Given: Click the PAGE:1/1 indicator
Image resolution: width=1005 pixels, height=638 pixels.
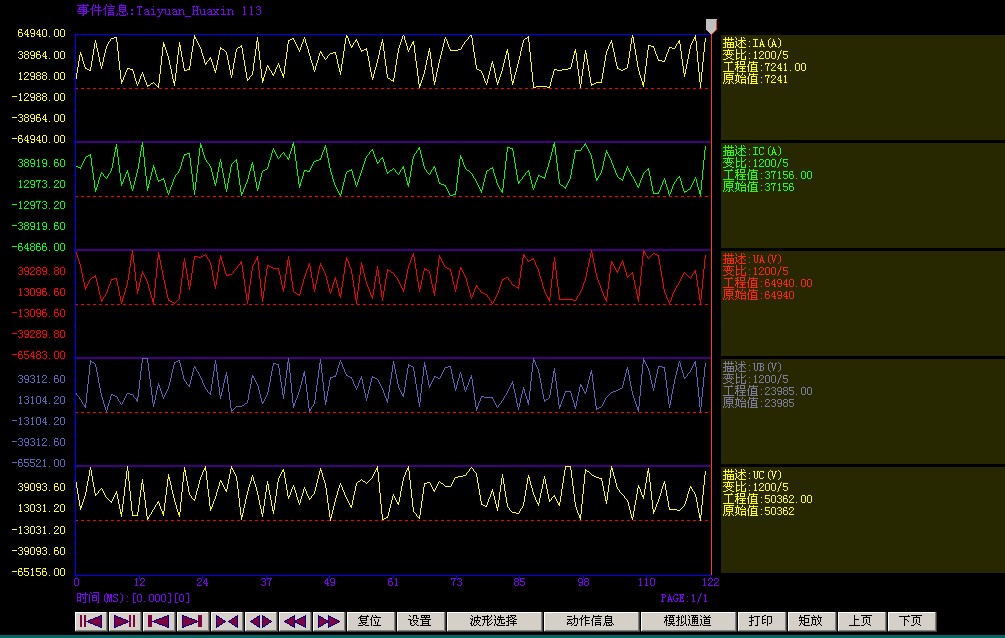Looking at the screenshot, I should click(x=685, y=598).
